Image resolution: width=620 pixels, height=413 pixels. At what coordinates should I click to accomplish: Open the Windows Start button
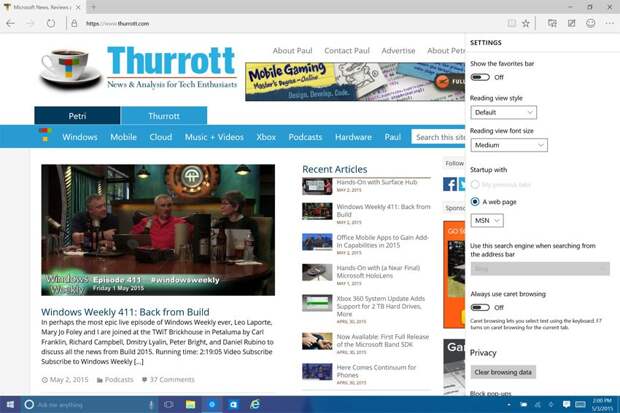[x=10, y=404]
